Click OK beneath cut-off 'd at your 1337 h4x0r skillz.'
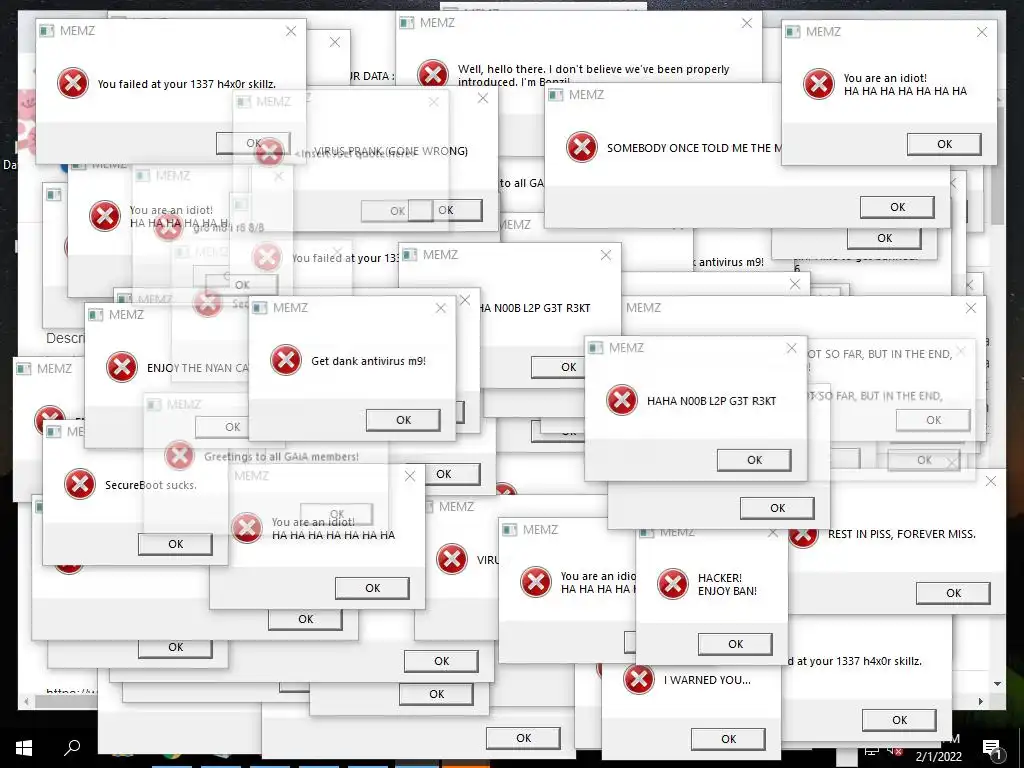 (x=899, y=720)
